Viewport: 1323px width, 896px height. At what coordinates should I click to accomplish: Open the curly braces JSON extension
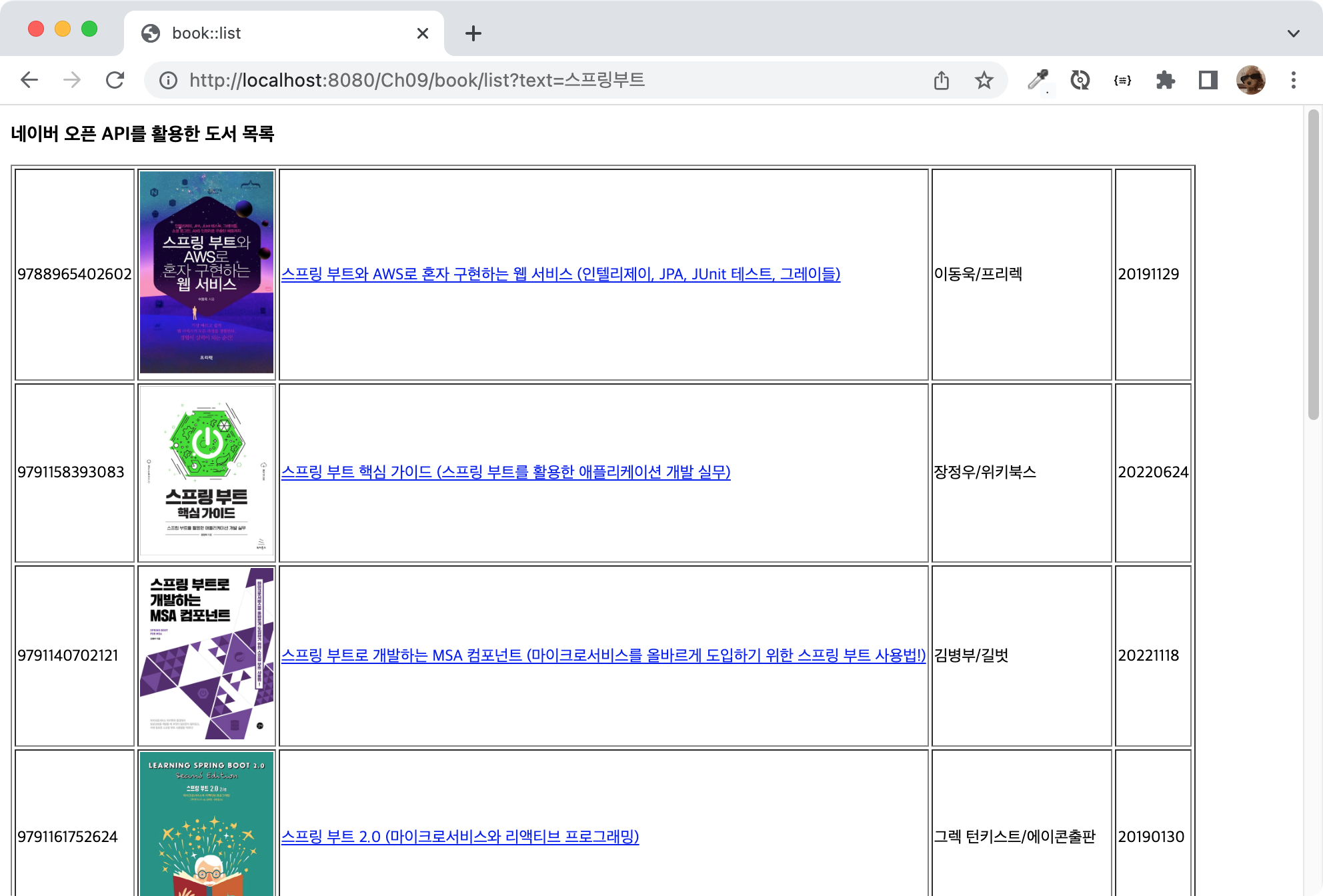1122,80
